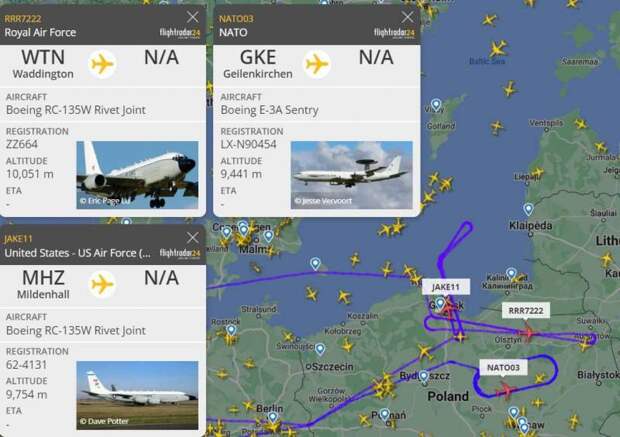The width and height of the screenshot is (620, 437).
Task: Click the red JAKE11 aircraft icon near Gdansk
Action: [x=449, y=308]
